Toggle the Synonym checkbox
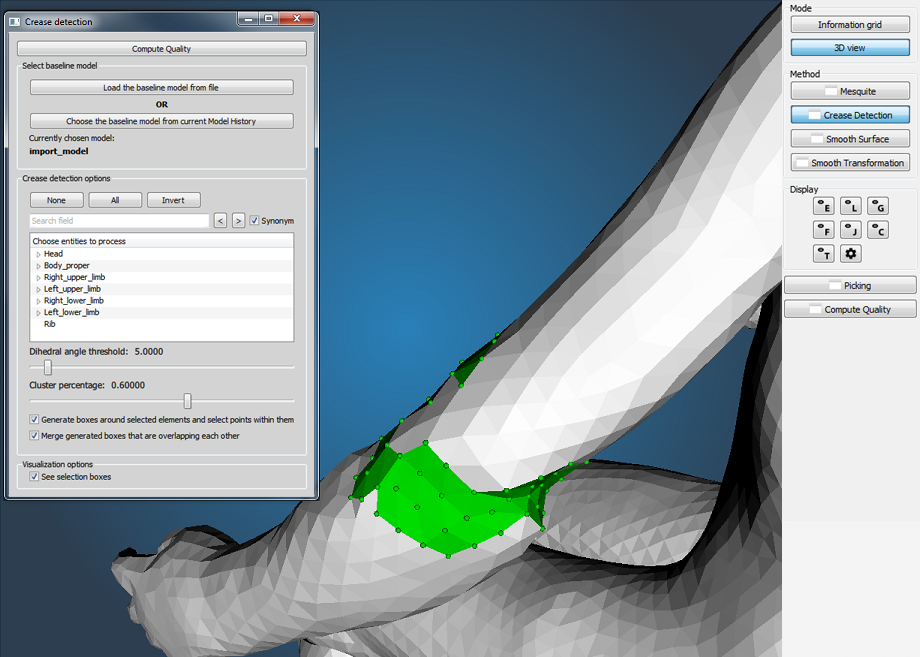 (254, 221)
